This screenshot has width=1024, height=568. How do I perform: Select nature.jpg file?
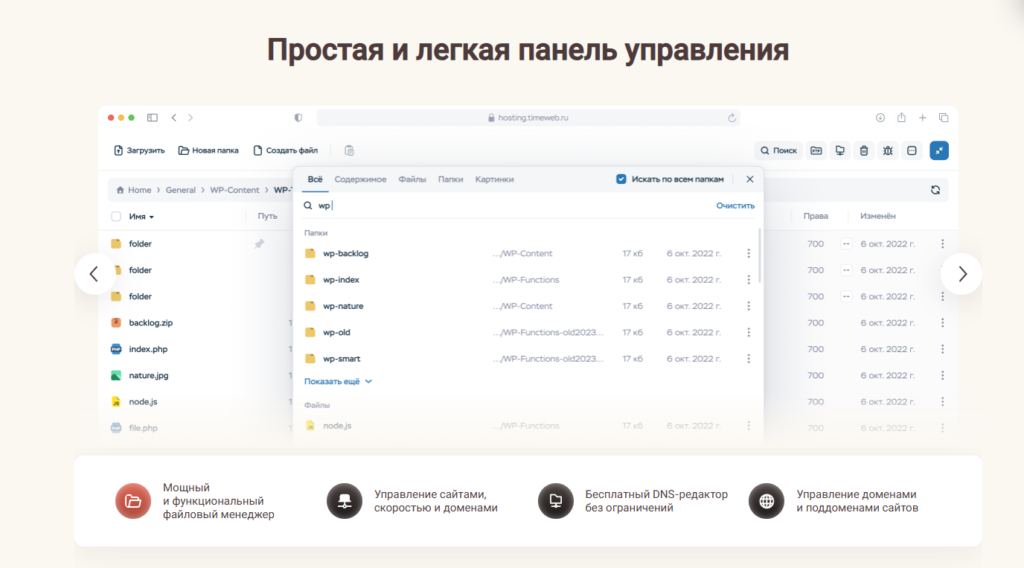148,375
